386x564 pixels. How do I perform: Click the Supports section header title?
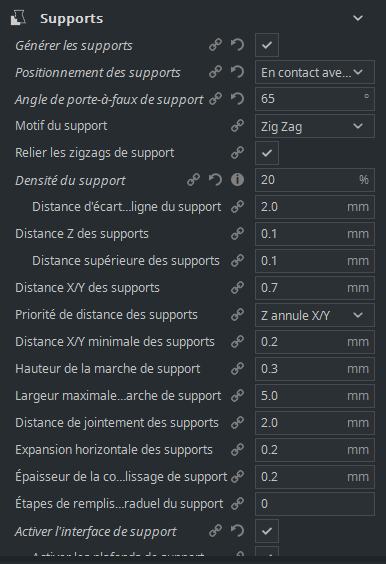(x=72, y=18)
